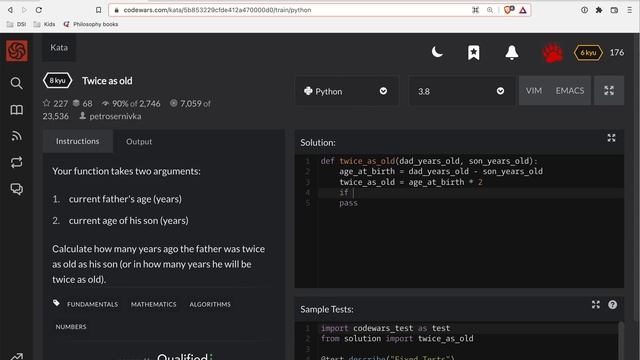Click the Brave shields icon in address bar

[509, 10]
